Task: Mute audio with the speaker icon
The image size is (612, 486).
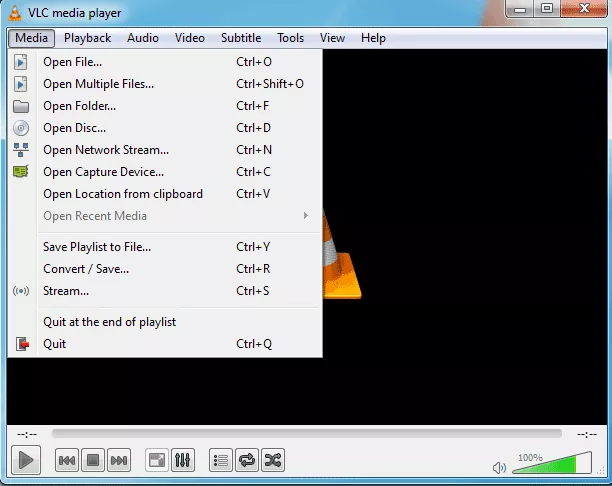Action: 499,467
